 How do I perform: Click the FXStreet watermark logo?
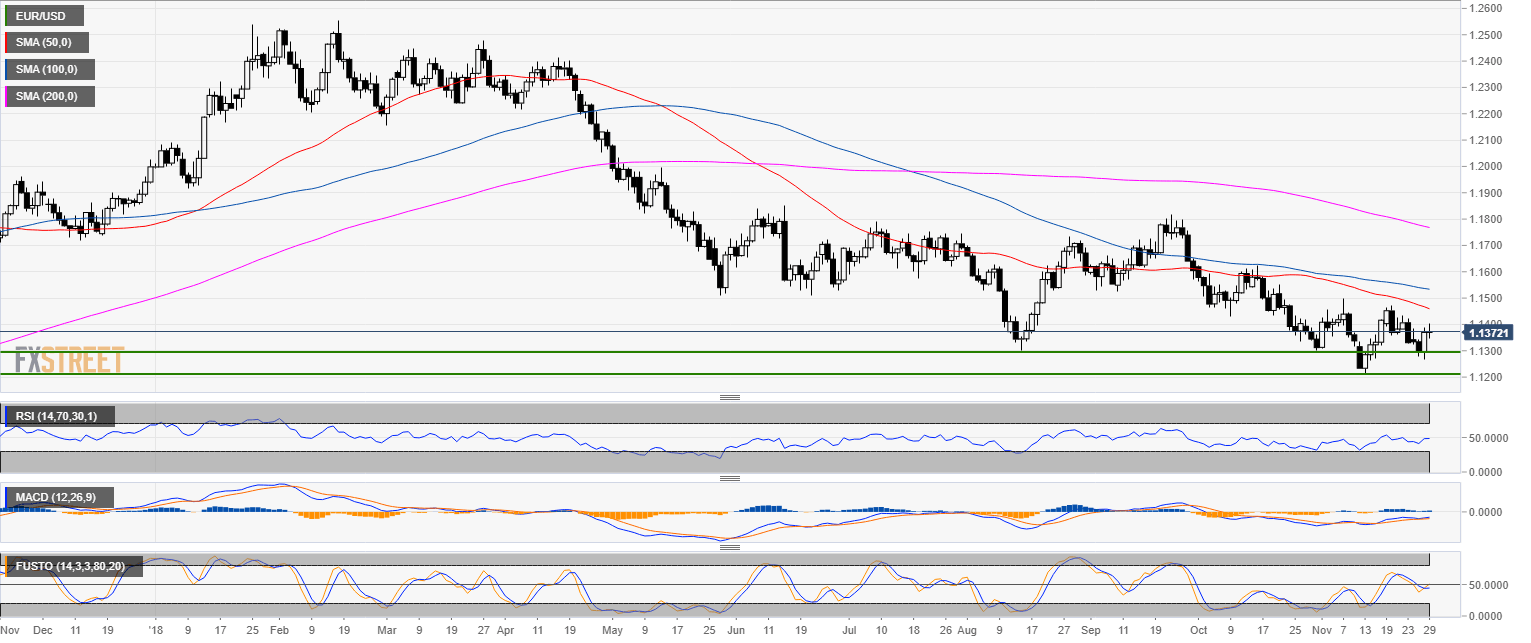point(68,359)
